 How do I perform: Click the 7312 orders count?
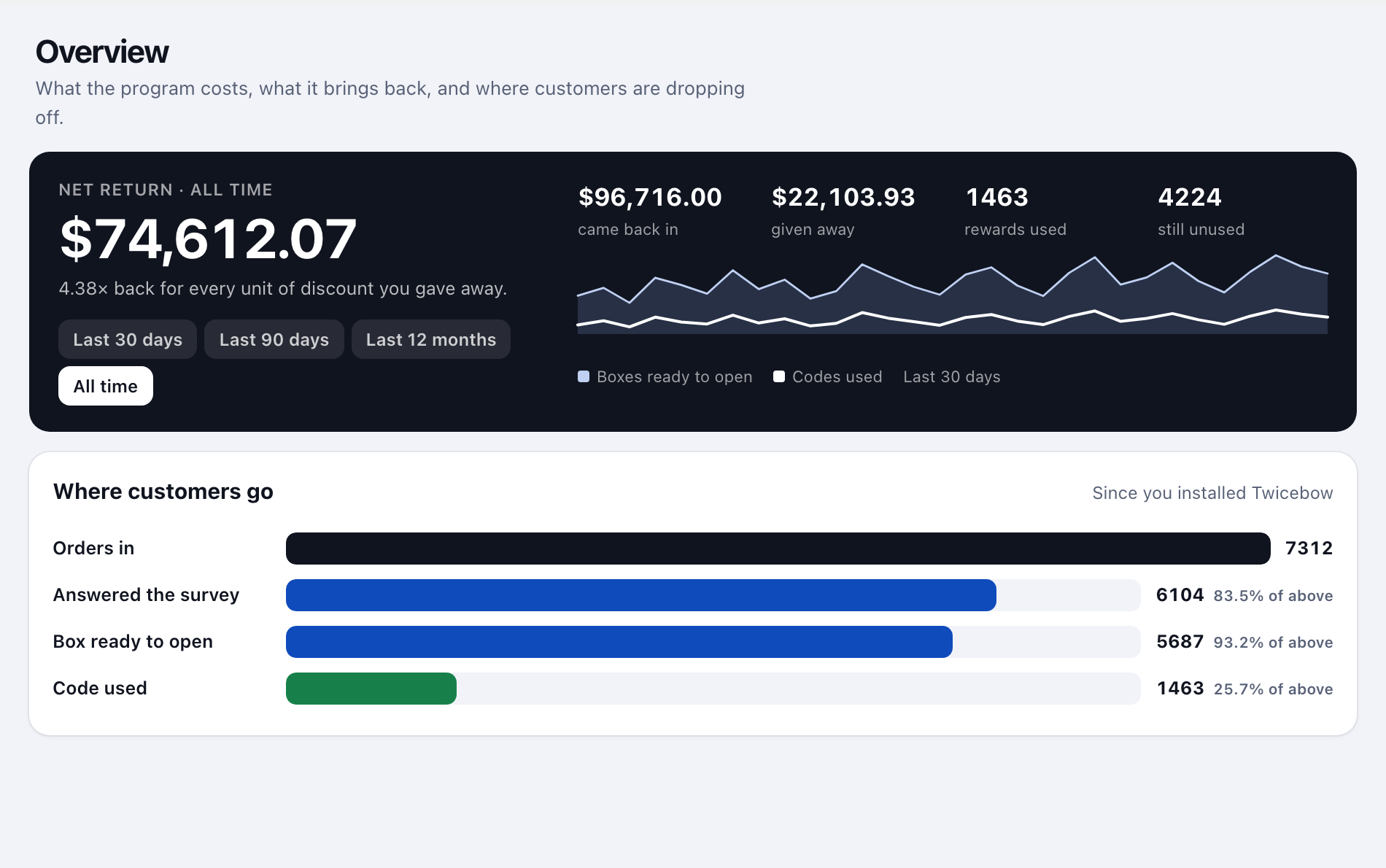pyautogui.click(x=1309, y=549)
